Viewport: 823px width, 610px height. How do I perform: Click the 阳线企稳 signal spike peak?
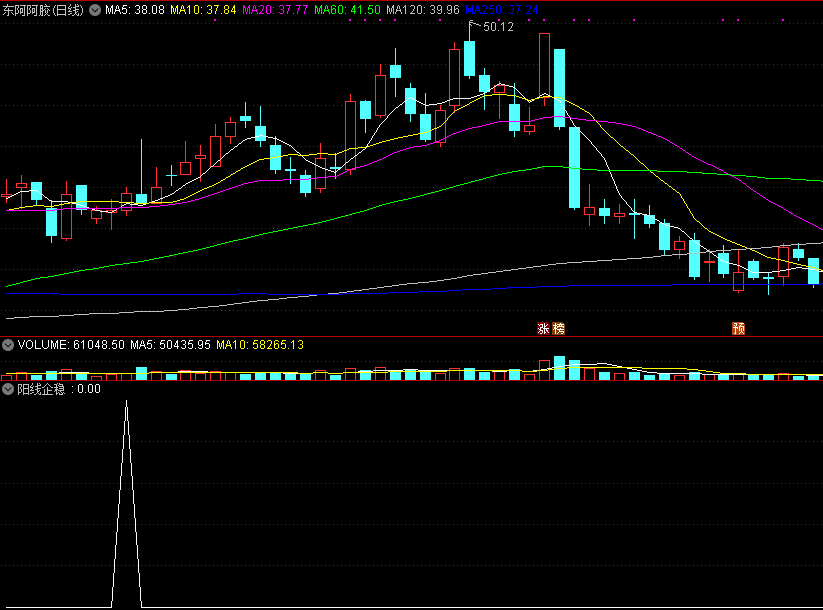click(x=126, y=402)
